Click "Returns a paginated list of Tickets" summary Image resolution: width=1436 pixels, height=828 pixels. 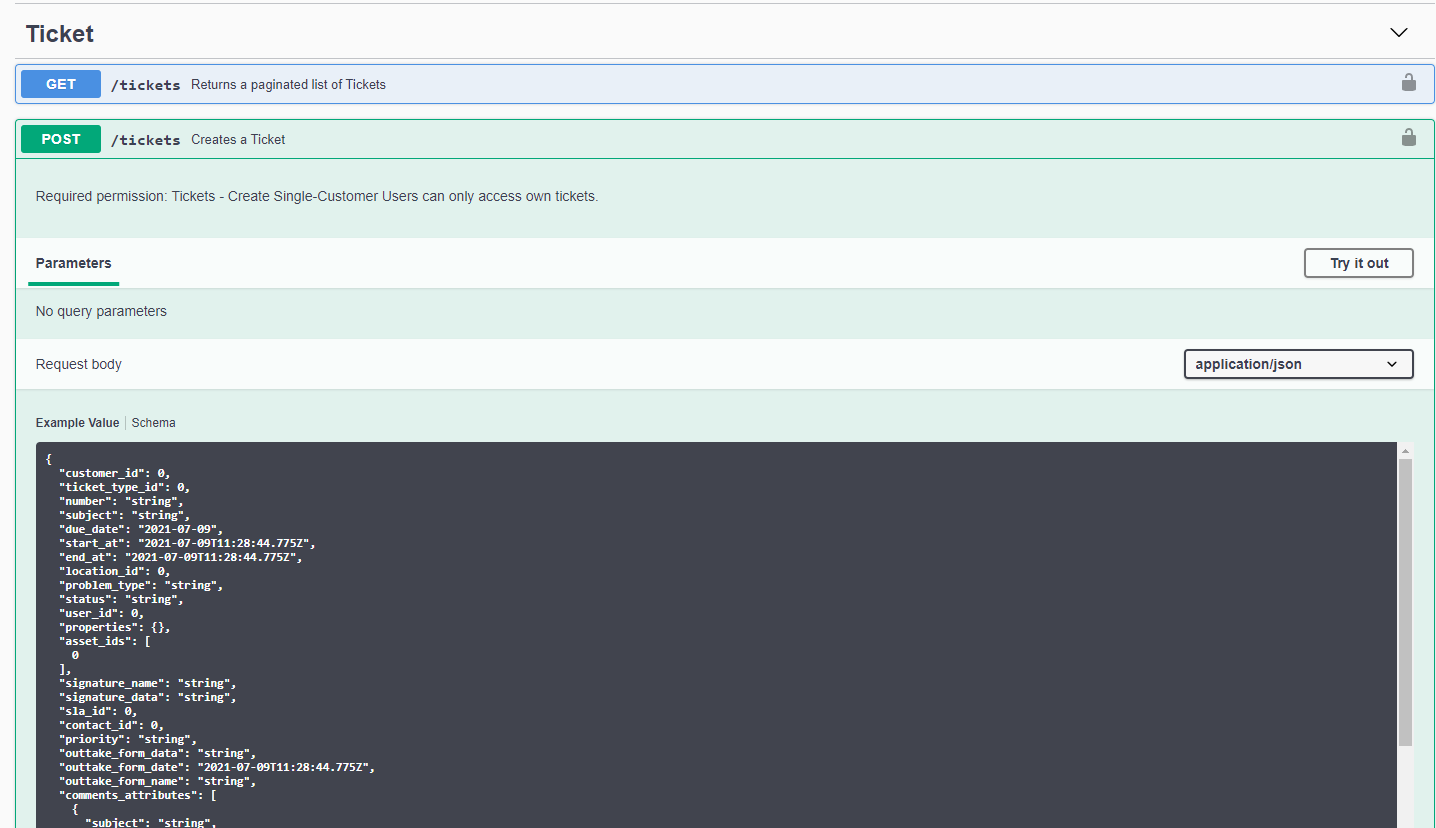[288, 85]
